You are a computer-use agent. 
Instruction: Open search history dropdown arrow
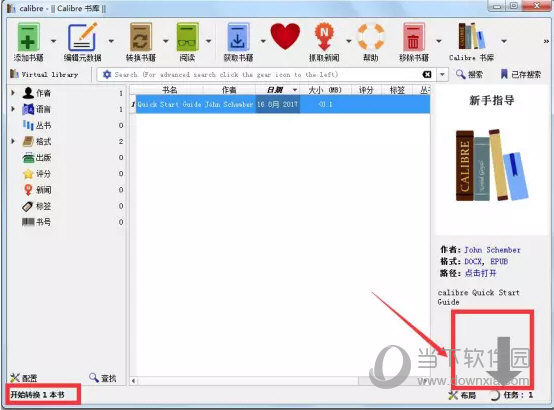[442, 75]
